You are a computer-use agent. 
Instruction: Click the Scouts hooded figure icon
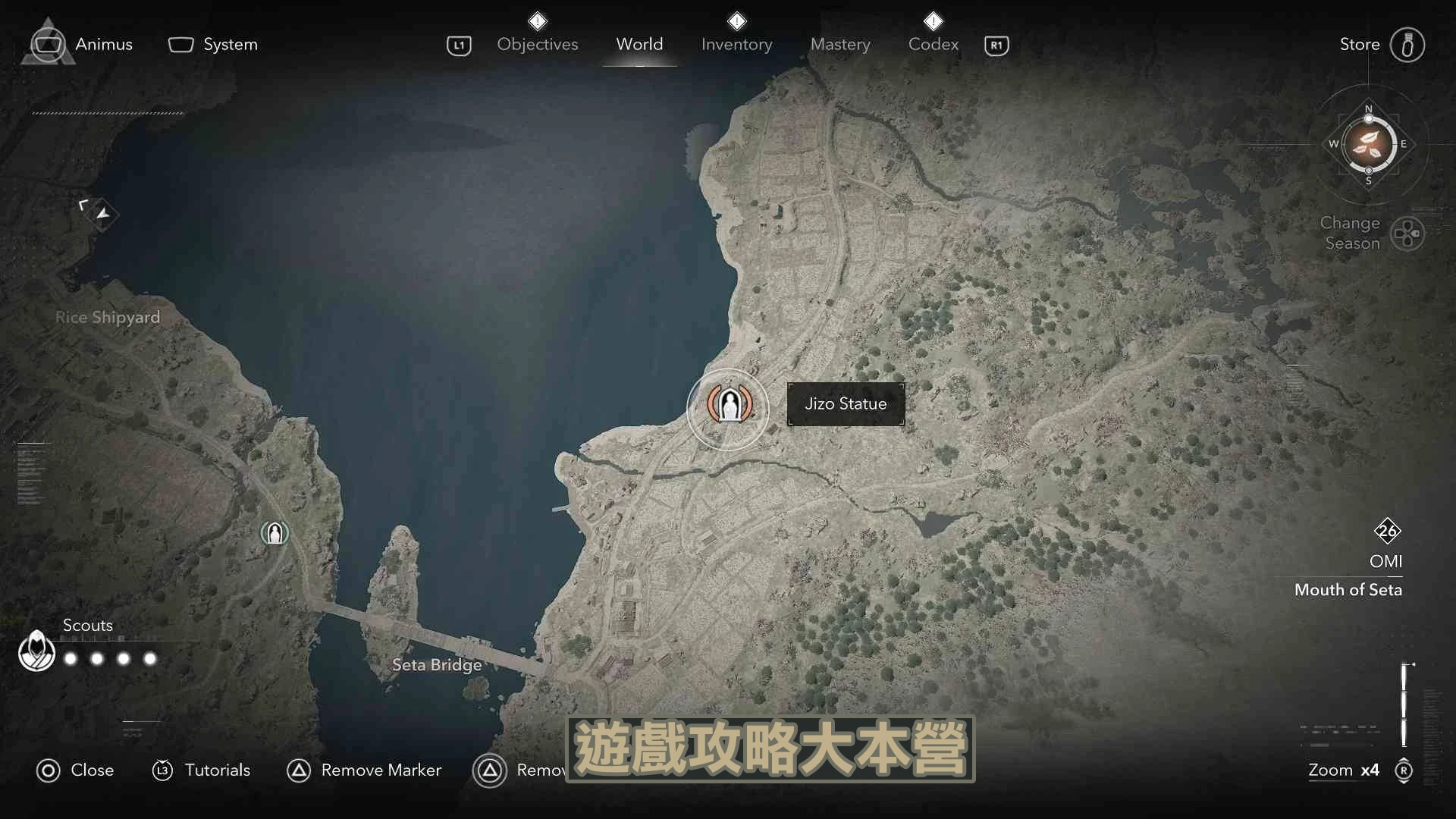36,650
